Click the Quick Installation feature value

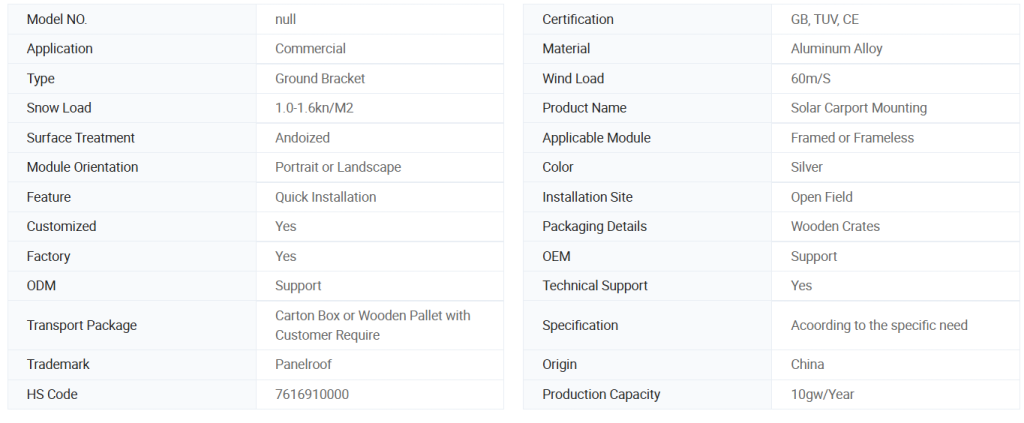(x=325, y=197)
